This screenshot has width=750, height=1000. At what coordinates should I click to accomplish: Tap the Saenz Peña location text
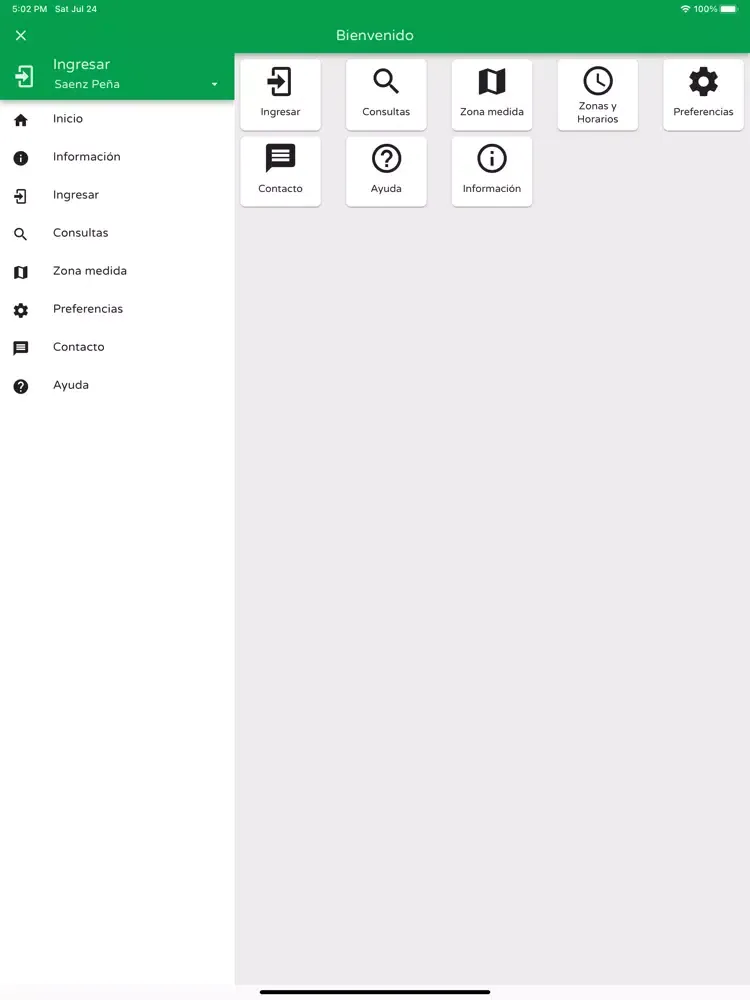pos(87,84)
